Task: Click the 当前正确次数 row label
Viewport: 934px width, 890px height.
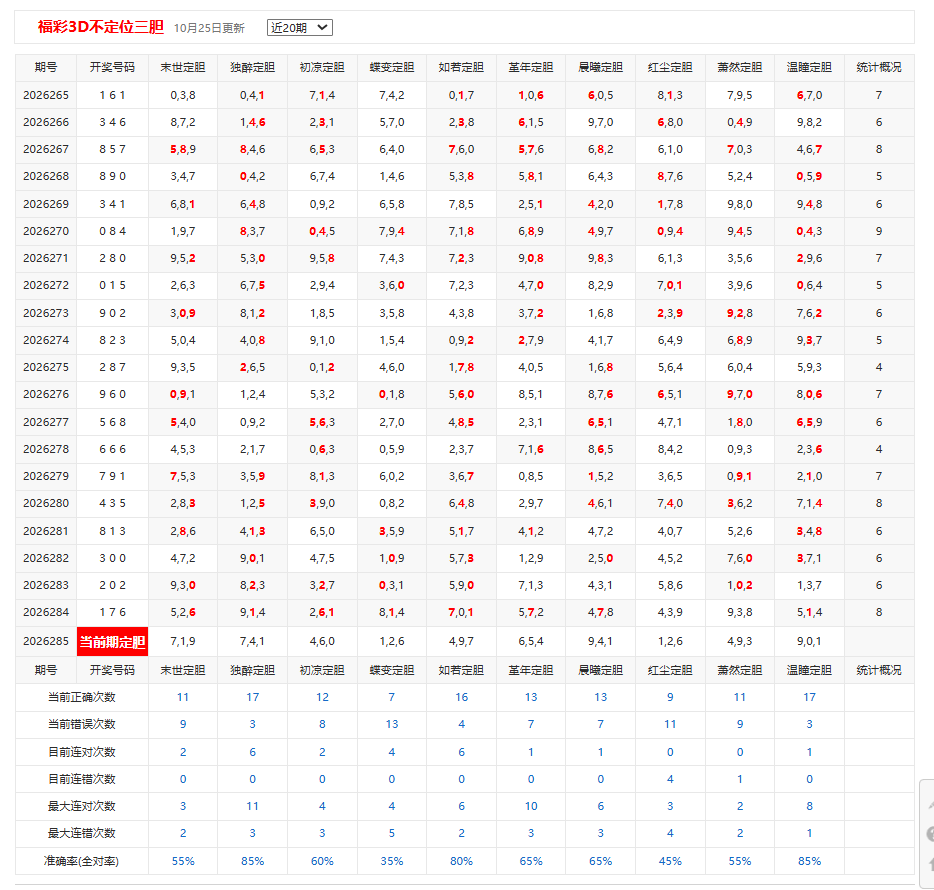Action: pyautogui.click(x=82, y=697)
